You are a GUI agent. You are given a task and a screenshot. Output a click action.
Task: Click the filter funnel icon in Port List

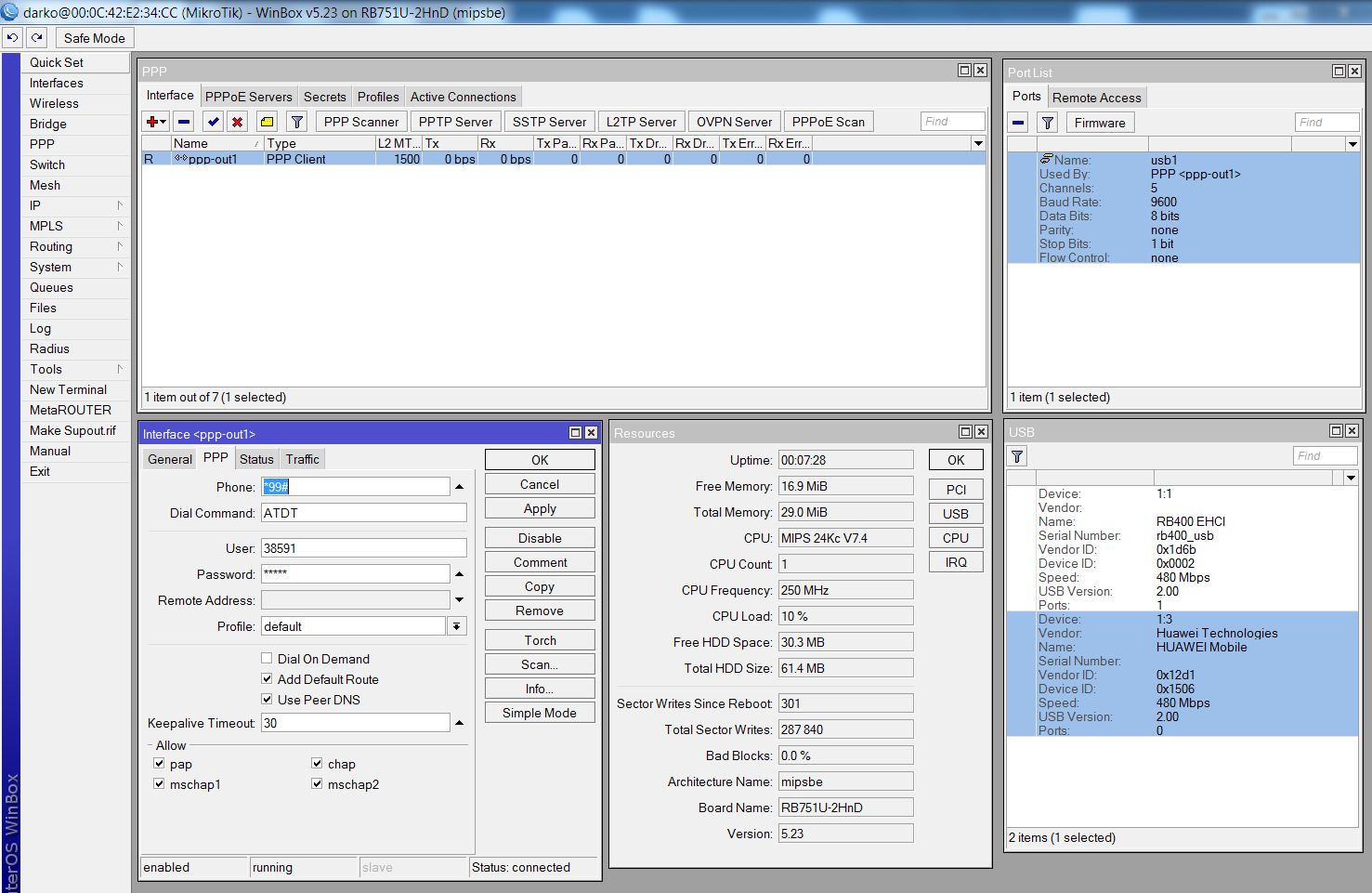click(x=1047, y=122)
